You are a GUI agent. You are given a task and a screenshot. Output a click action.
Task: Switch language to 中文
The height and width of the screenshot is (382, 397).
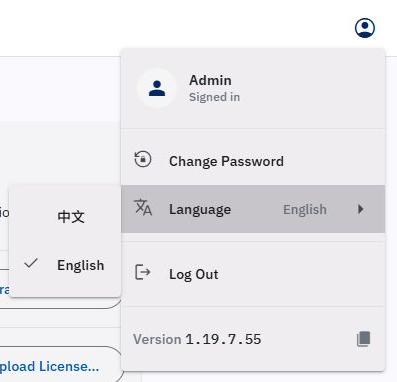click(x=65, y=217)
